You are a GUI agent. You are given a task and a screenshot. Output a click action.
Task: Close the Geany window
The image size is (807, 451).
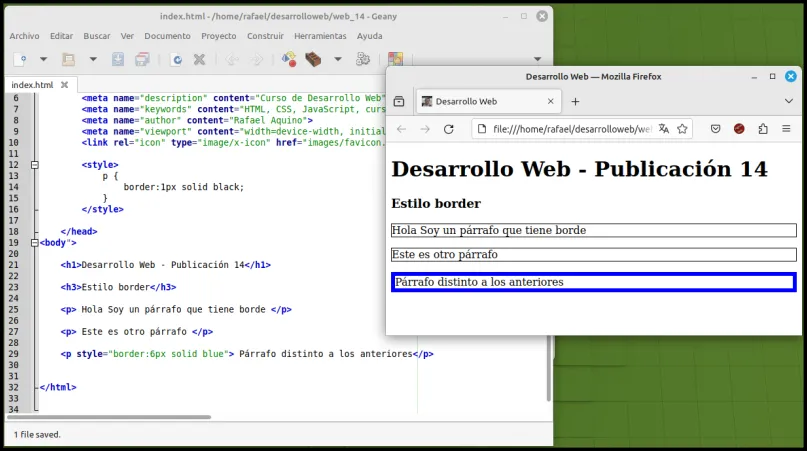pos(542,16)
